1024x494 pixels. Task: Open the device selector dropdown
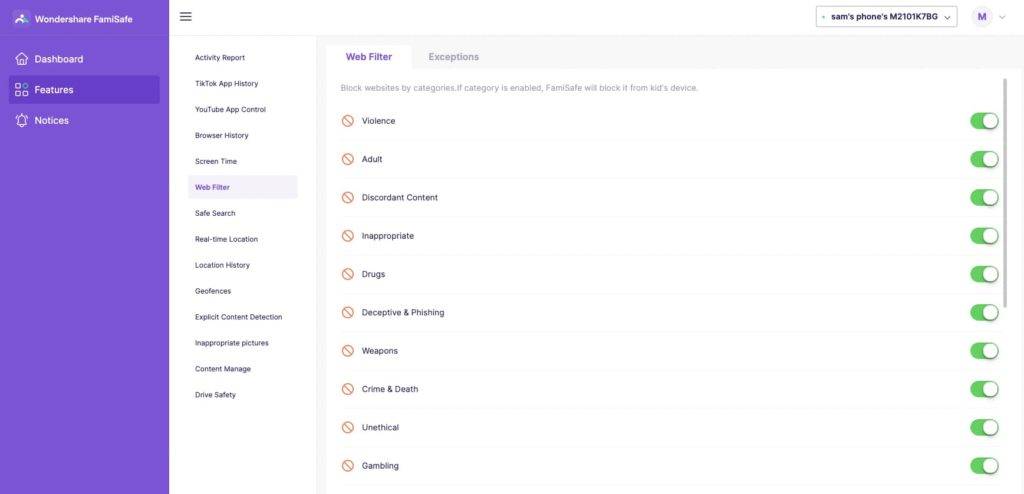[886, 16]
